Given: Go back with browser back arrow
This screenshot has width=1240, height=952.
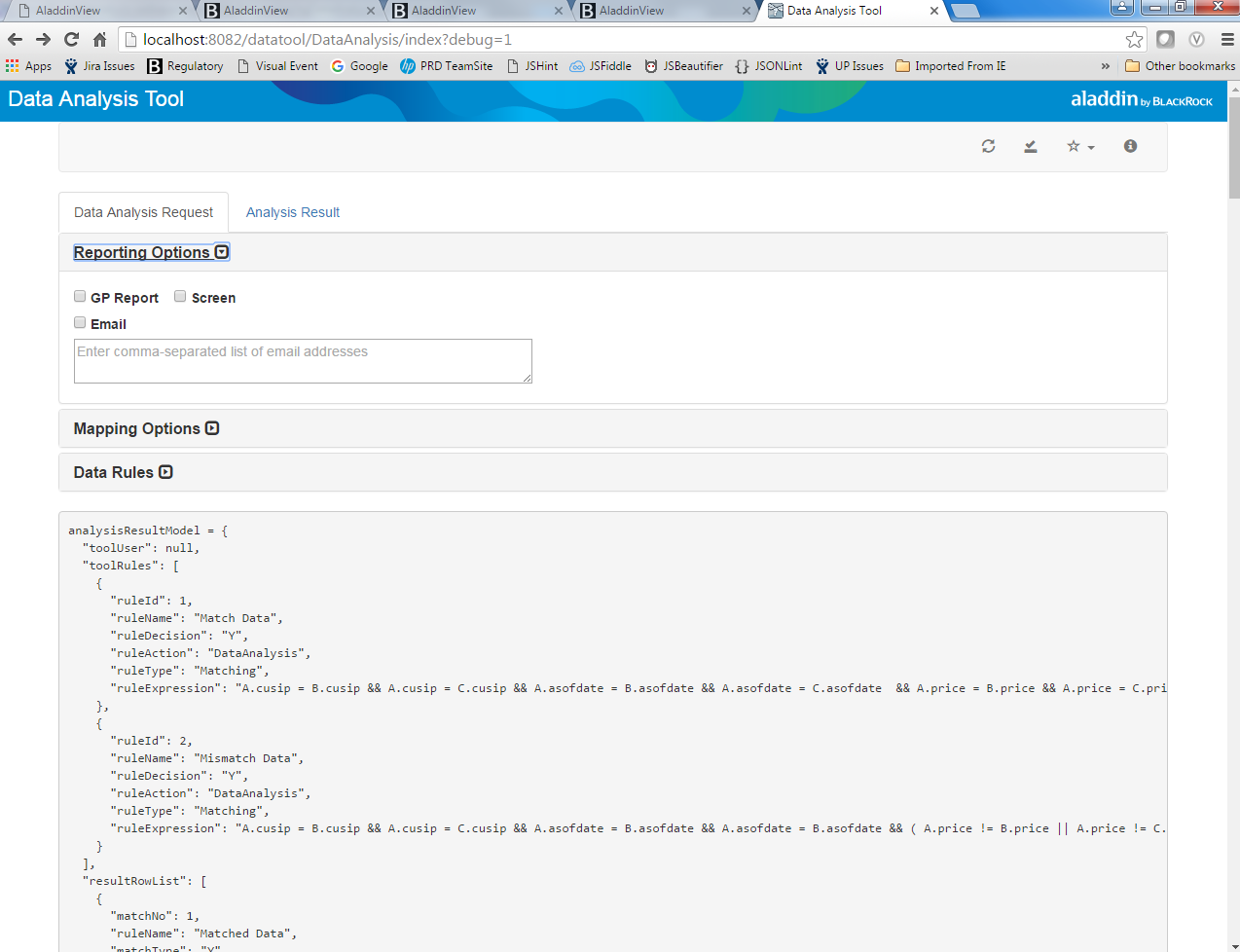Looking at the screenshot, I should click(x=15, y=40).
